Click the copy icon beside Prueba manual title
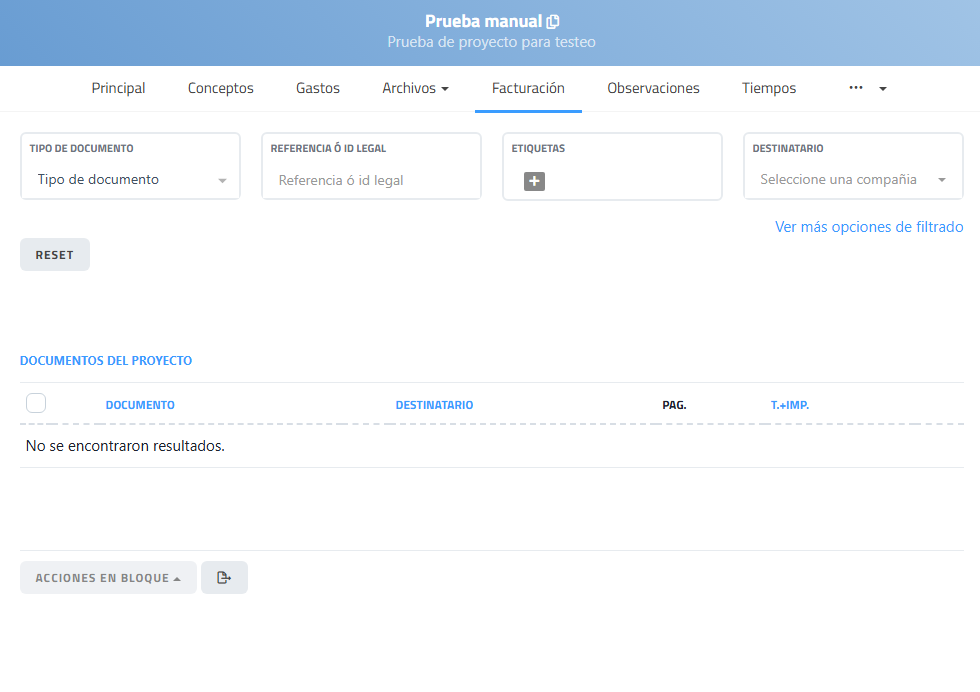980x692 pixels. point(553,21)
